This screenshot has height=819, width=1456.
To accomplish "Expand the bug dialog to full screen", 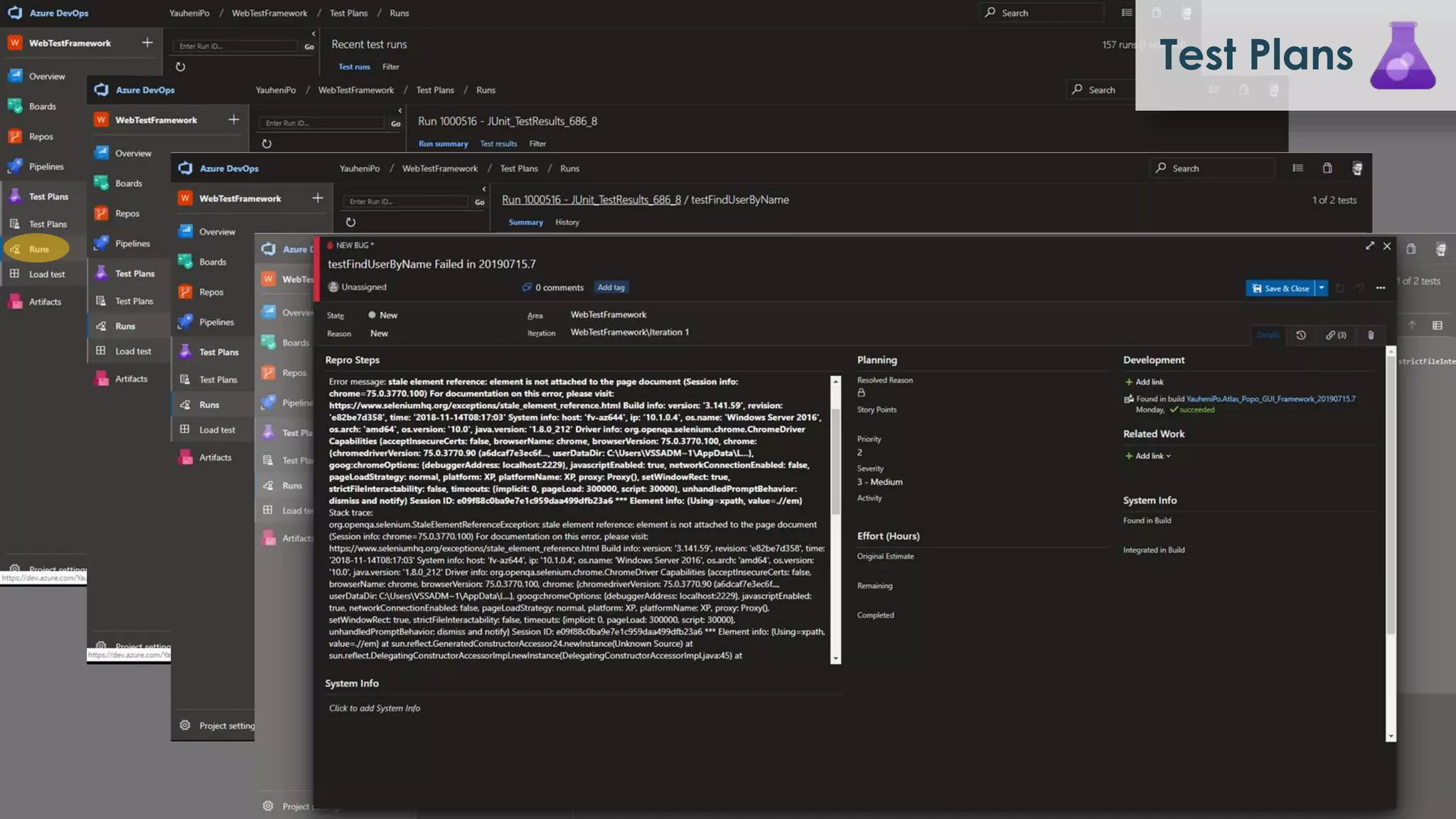I will (1369, 246).
